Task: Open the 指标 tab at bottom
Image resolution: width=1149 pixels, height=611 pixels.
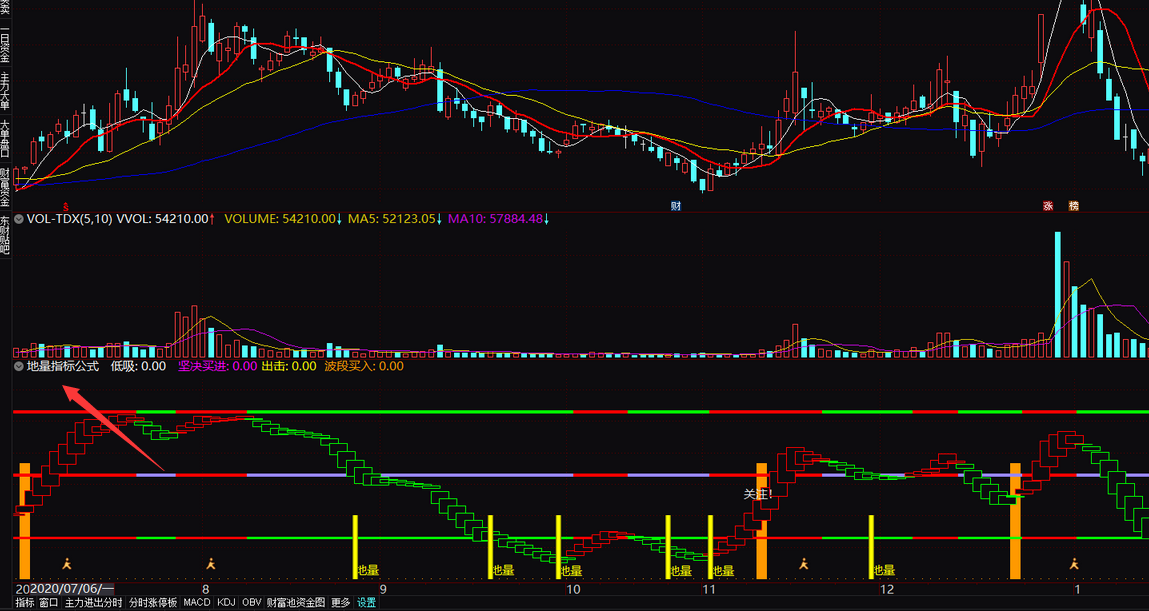Action: 25,603
